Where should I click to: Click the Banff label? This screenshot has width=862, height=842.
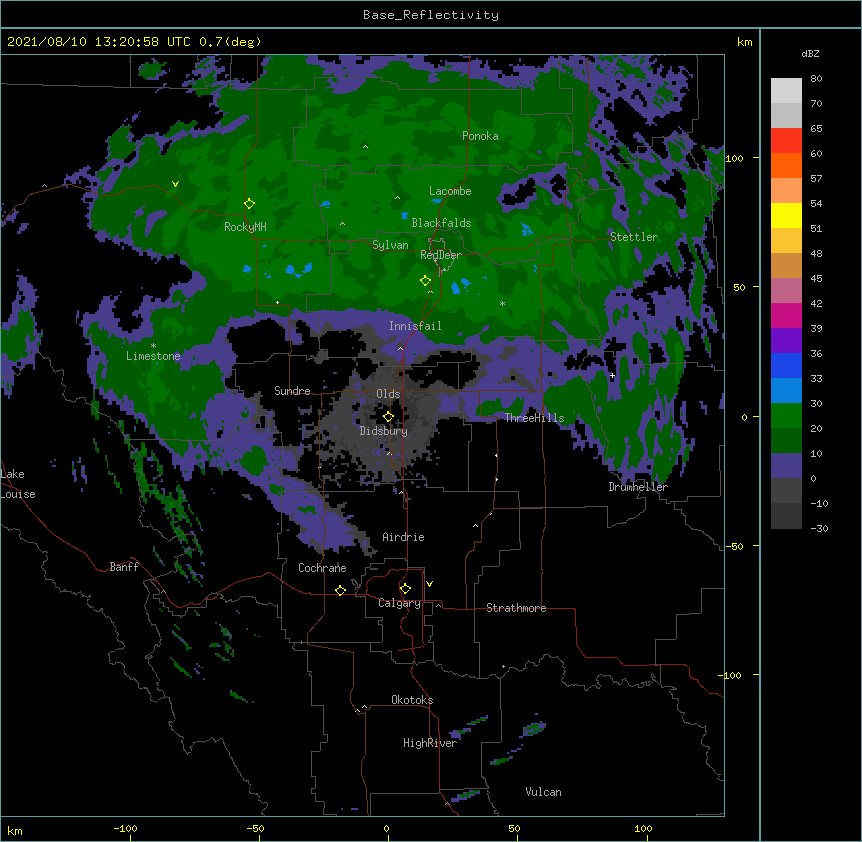pyautogui.click(x=124, y=567)
